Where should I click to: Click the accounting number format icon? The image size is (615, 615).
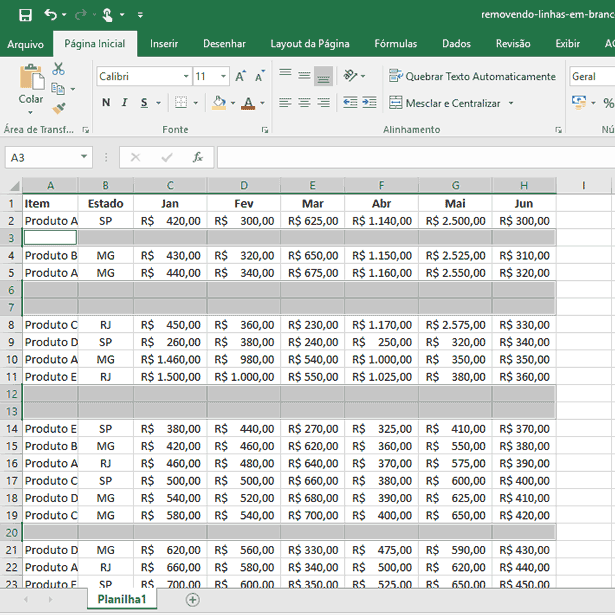pos(579,103)
